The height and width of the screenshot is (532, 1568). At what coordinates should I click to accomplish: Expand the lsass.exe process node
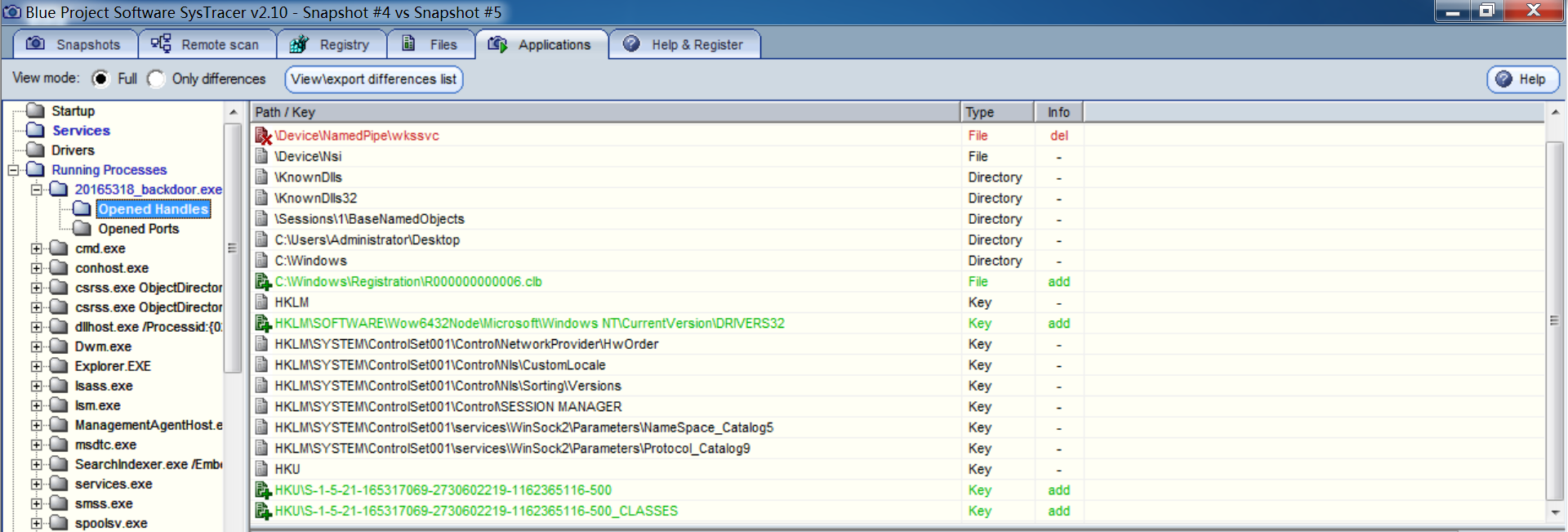pos(36,386)
